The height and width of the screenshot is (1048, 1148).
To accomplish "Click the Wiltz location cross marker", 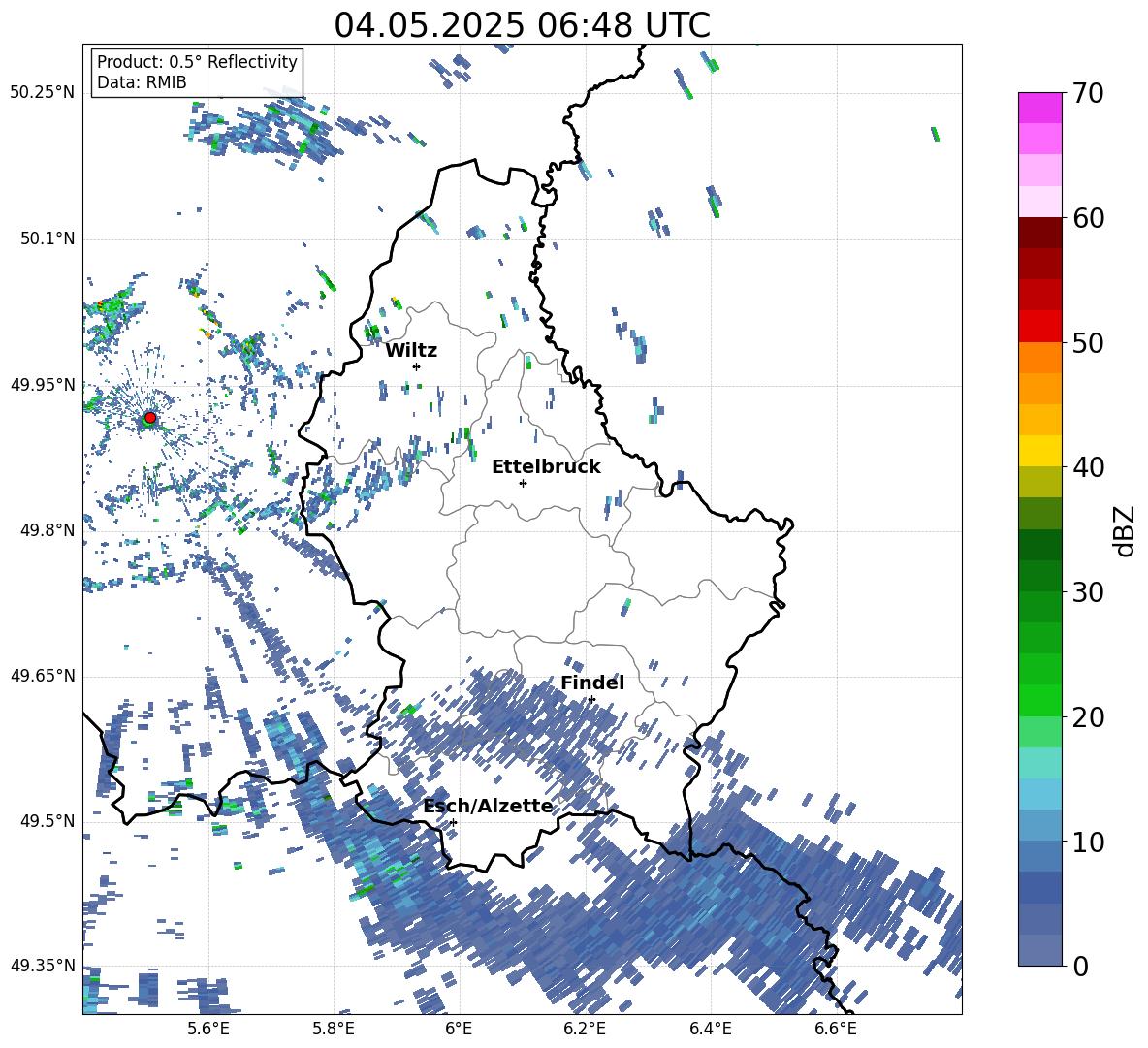I will coord(417,366).
